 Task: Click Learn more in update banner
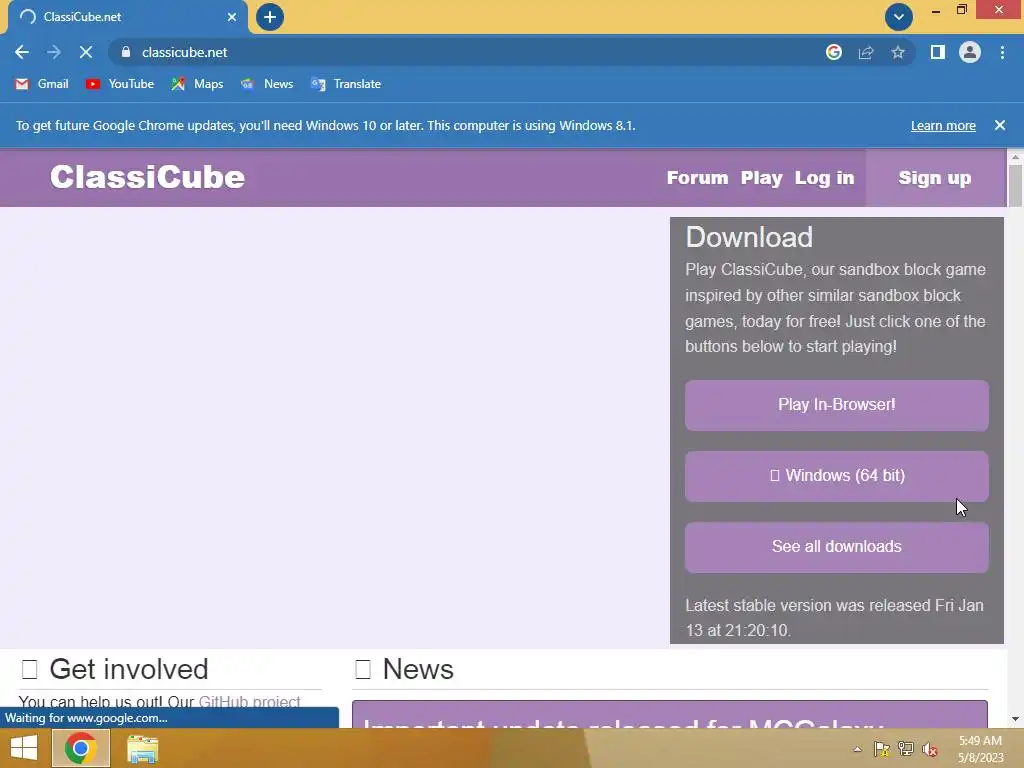943,125
